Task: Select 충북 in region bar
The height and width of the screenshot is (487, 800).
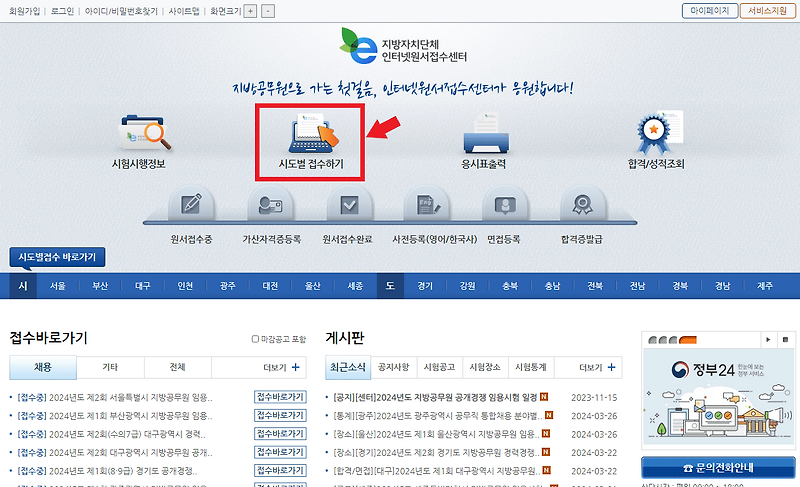Action: (510, 286)
